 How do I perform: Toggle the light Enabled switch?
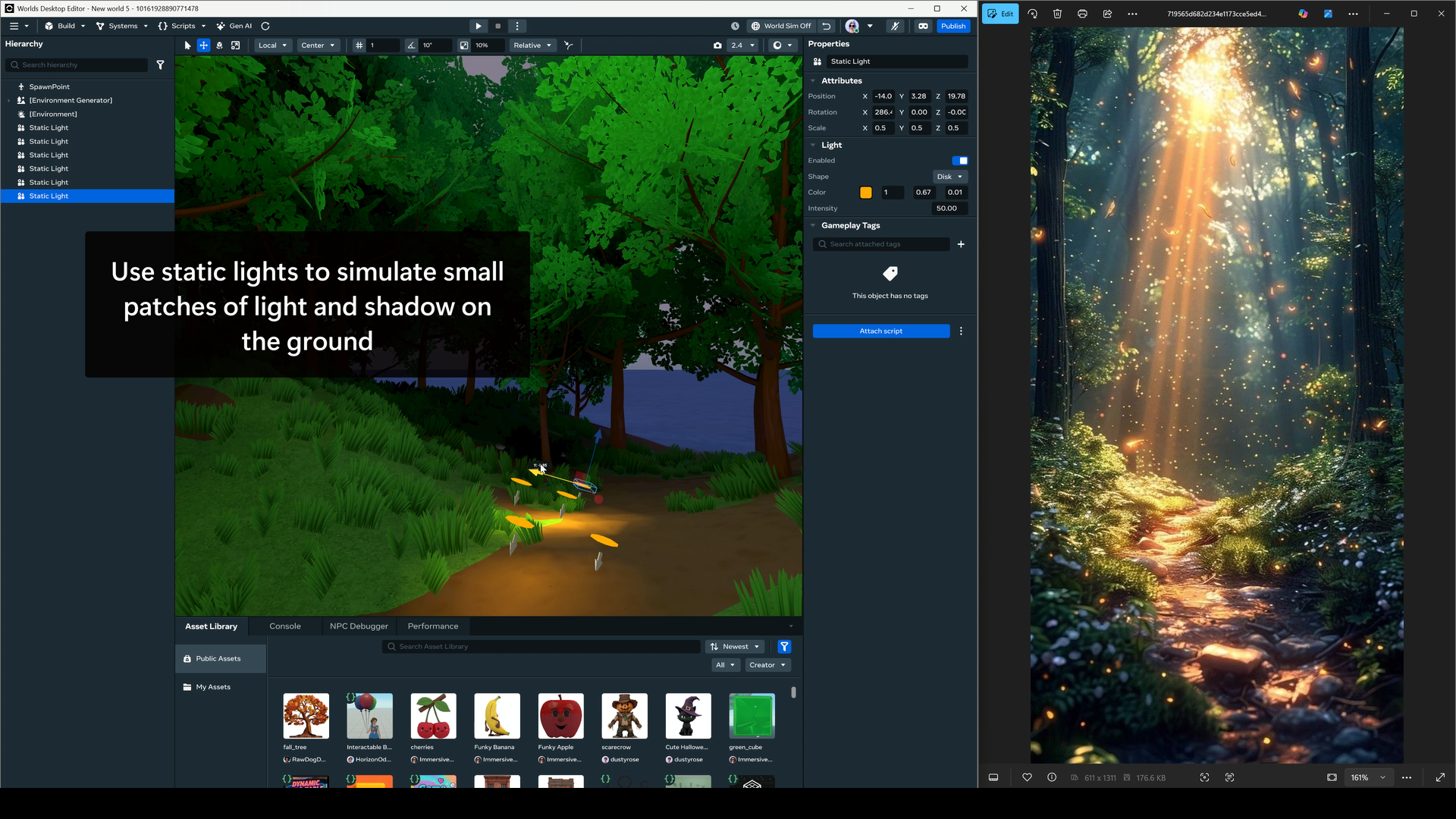click(x=959, y=161)
